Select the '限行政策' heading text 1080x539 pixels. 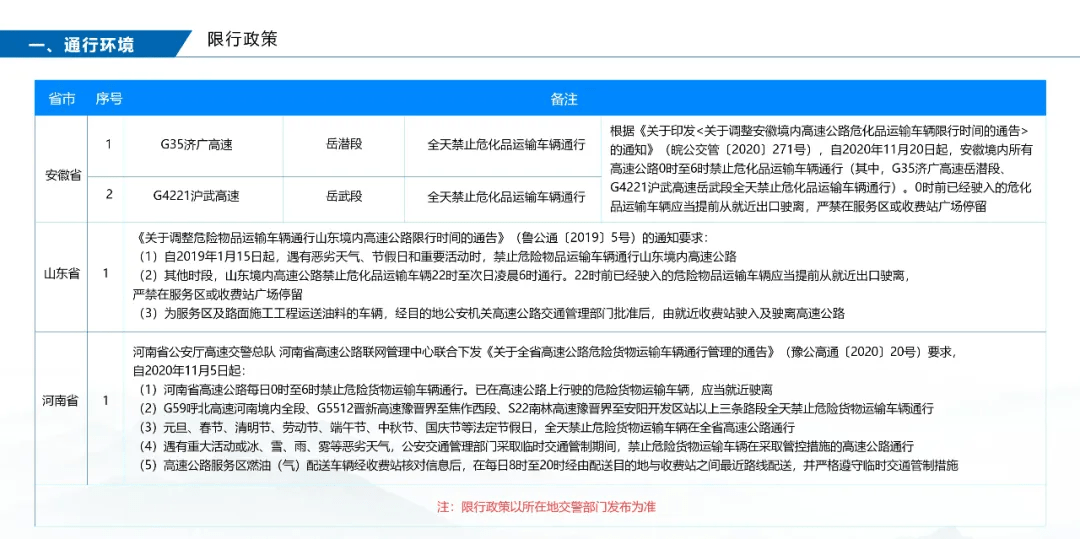pos(242,39)
